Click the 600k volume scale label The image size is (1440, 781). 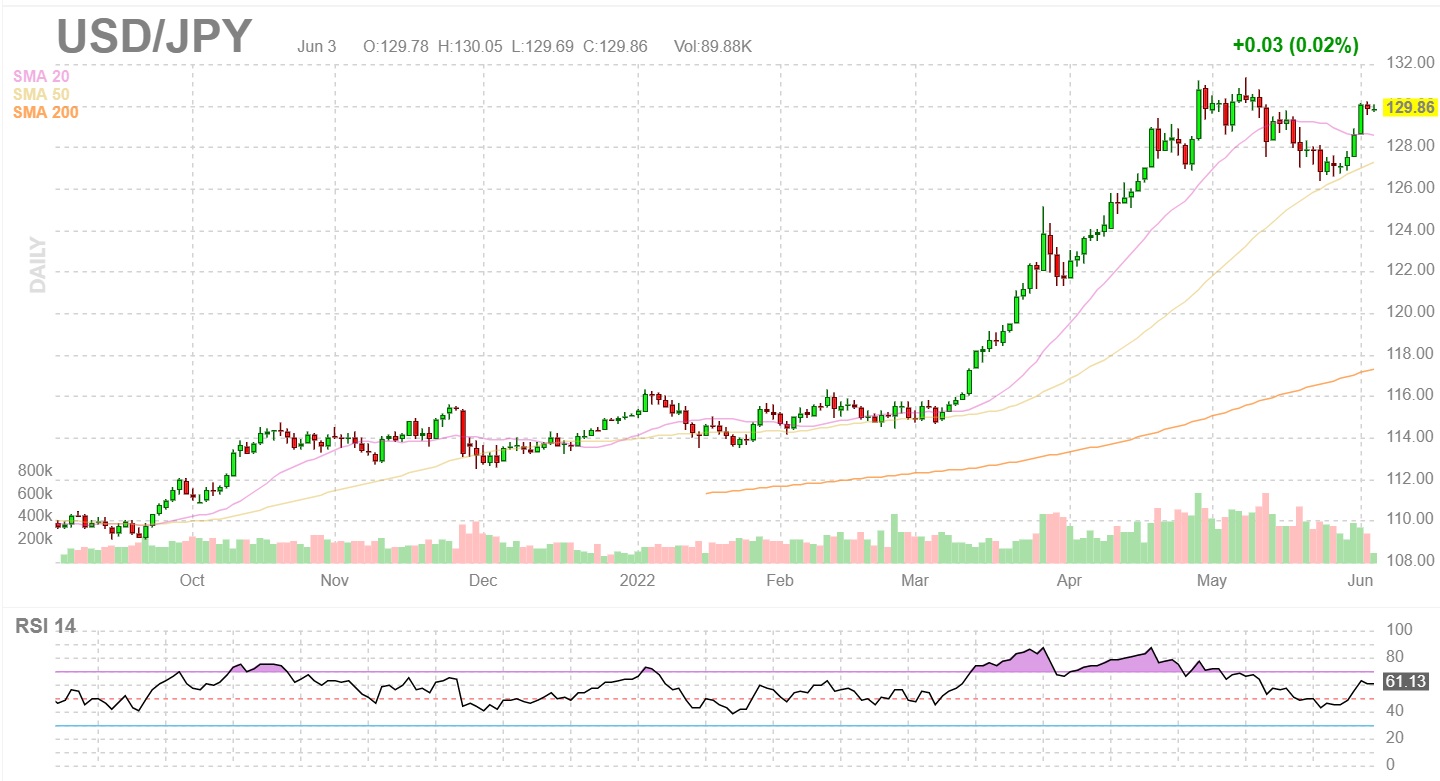point(35,494)
